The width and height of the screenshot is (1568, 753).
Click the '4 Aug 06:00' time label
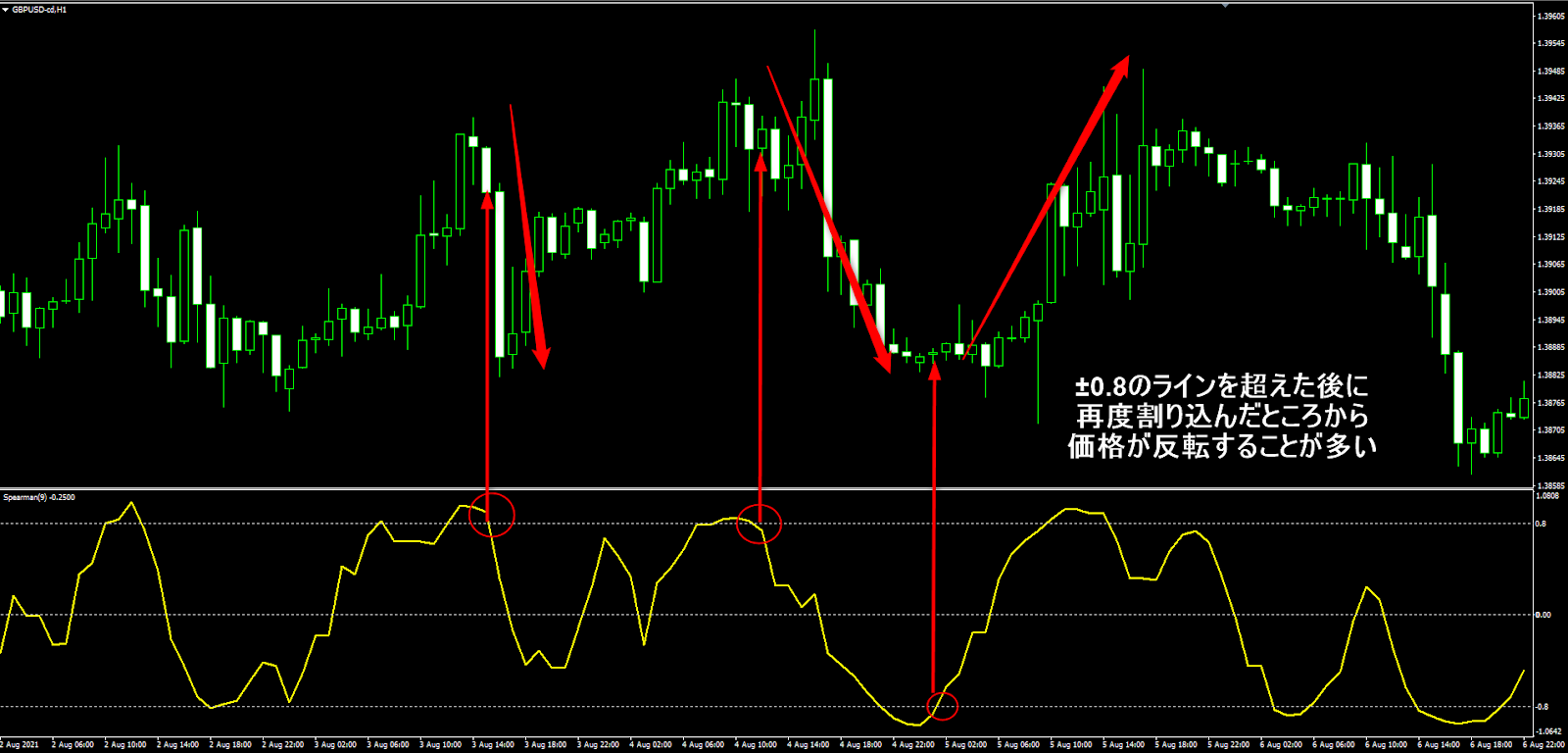(704, 745)
